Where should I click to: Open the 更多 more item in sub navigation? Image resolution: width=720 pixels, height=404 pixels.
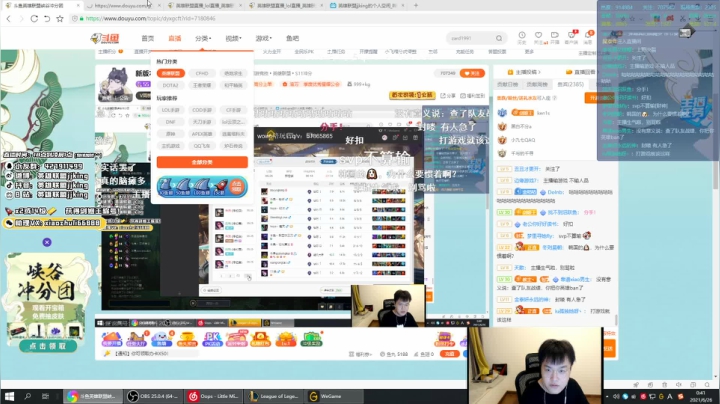point(529,52)
